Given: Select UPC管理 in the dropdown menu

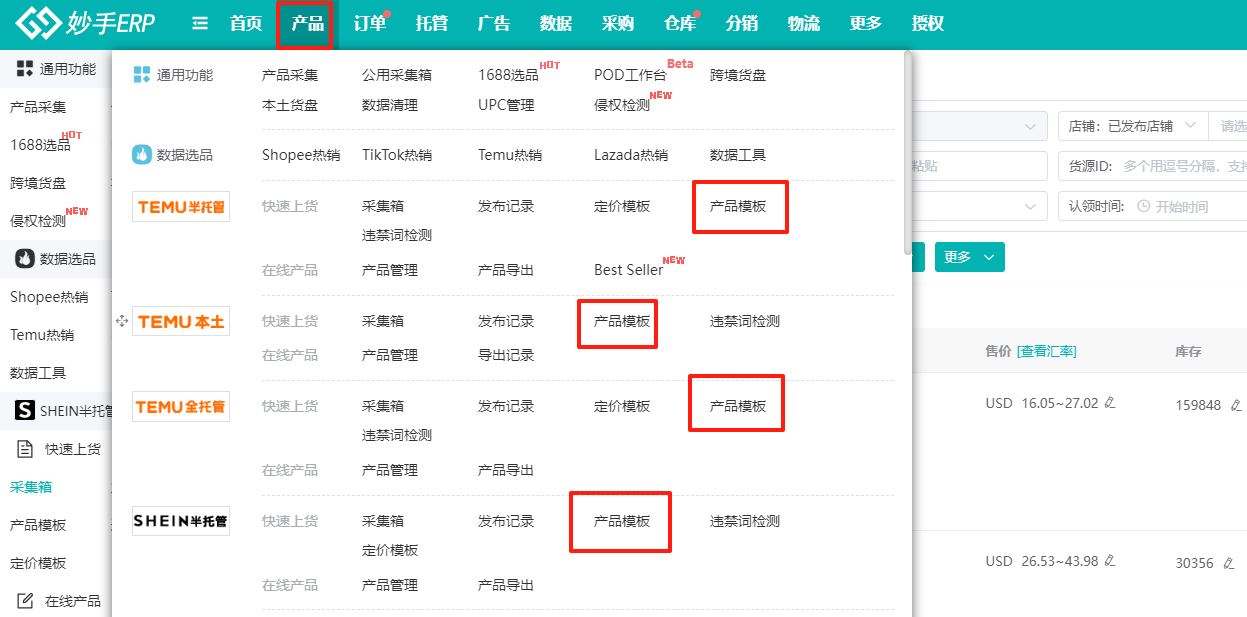Looking at the screenshot, I should pyautogui.click(x=506, y=105).
